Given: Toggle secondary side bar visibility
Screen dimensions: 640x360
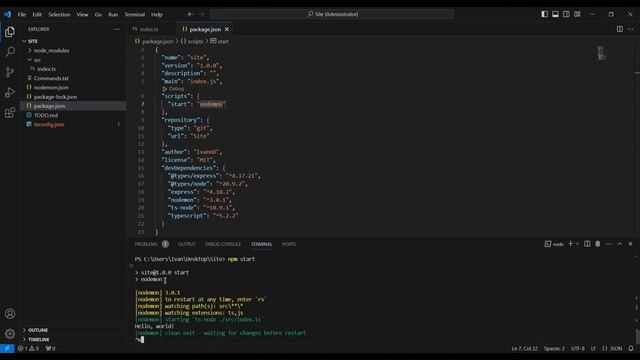Looking at the screenshot, I should (567, 14).
